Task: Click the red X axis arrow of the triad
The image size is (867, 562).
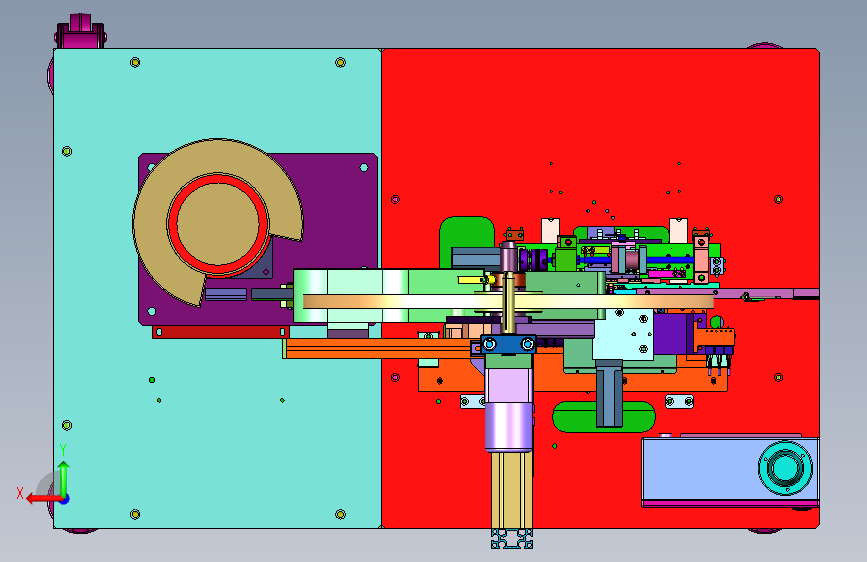Action: 43,499
